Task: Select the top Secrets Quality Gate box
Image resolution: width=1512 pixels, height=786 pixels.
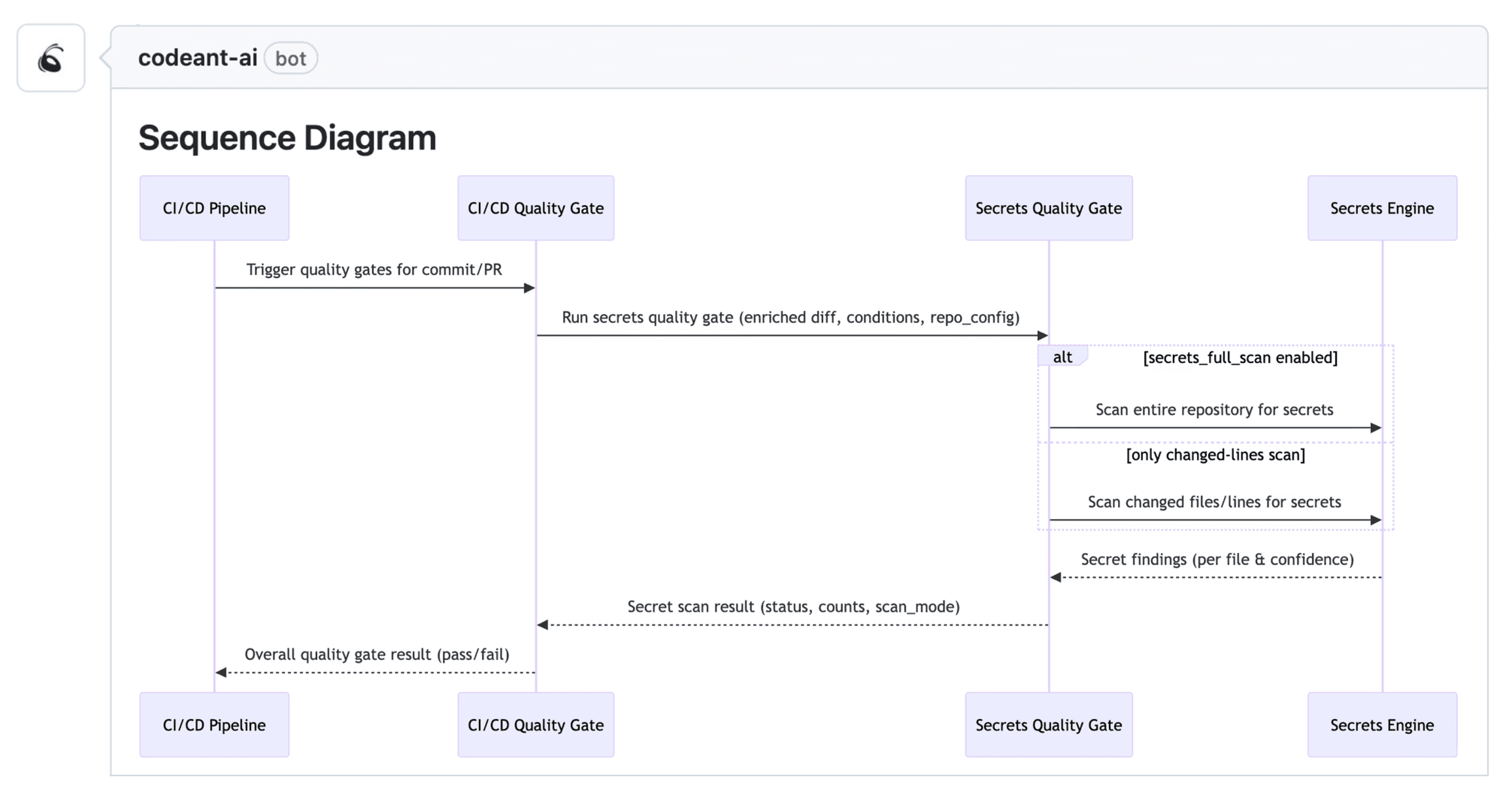Action: [x=1048, y=208]
